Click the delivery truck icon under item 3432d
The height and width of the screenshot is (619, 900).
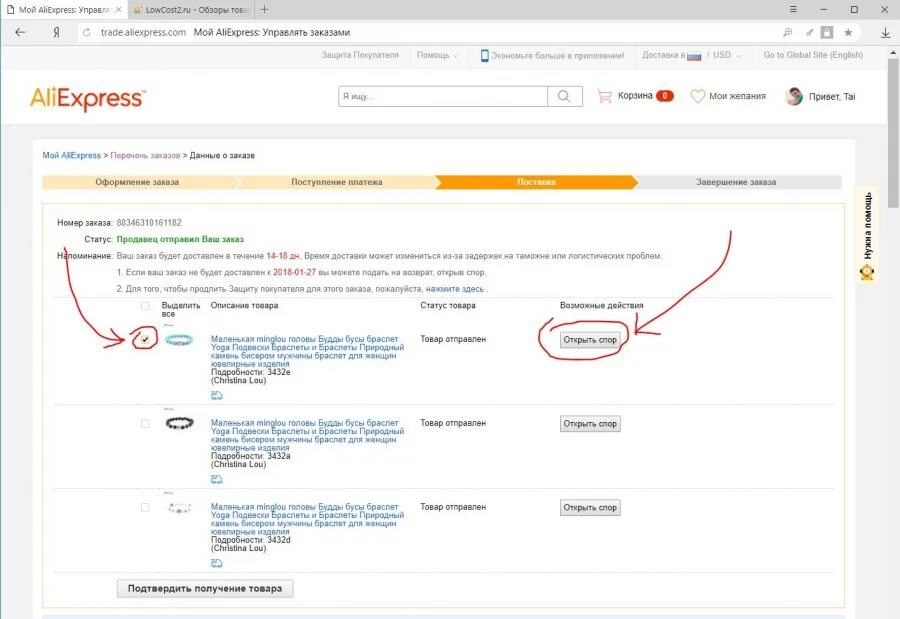click(x=216, y=563)
